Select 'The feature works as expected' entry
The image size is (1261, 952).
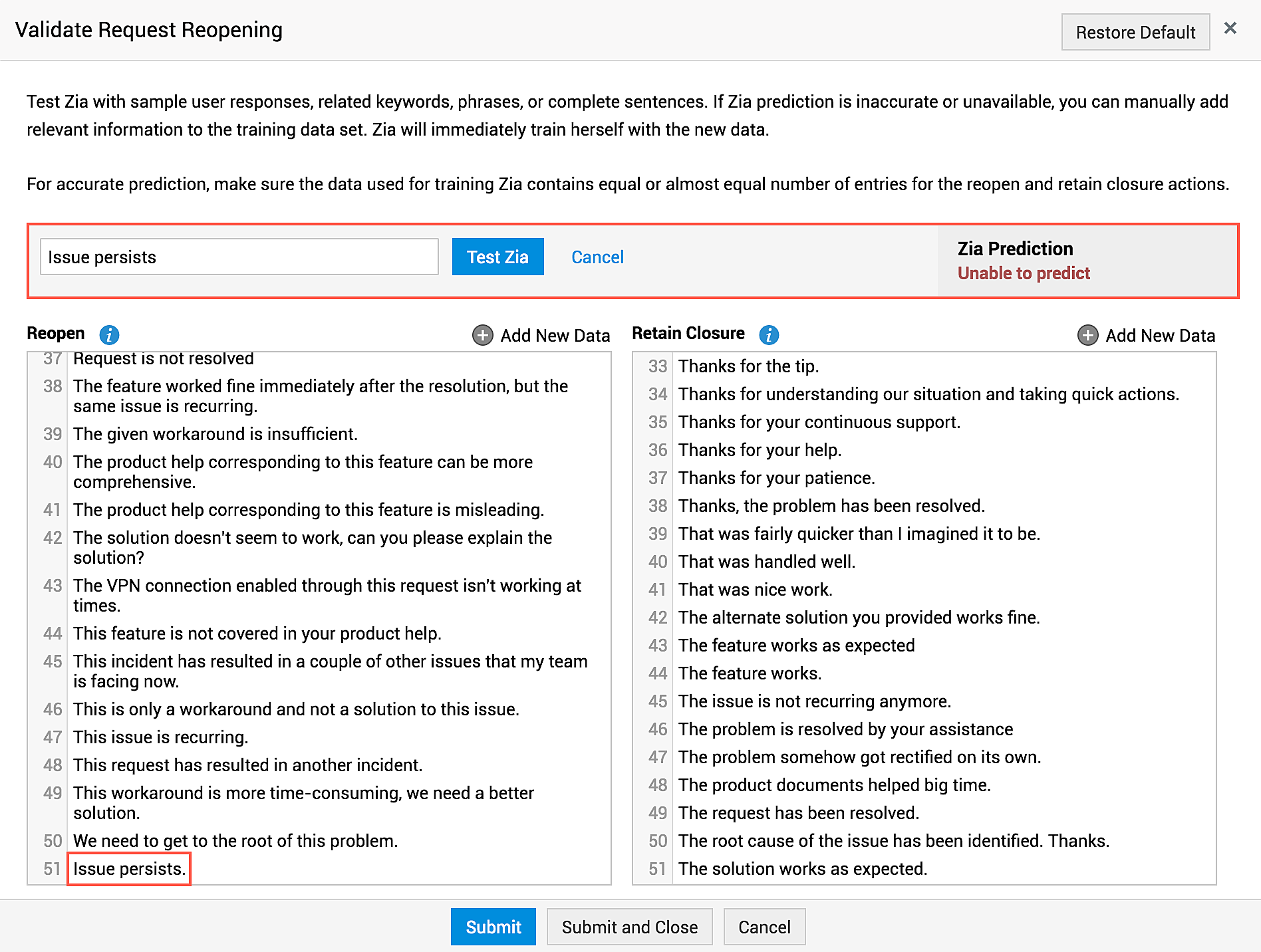click(x=796, y=646)
